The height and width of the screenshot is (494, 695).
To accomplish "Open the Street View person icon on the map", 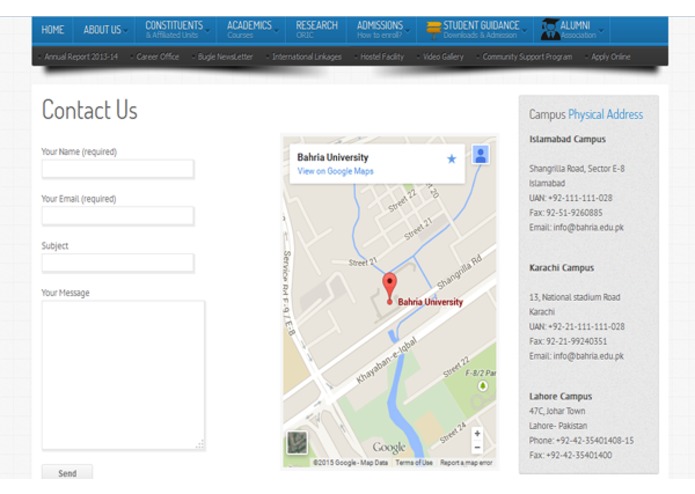I will pos(480,155).
